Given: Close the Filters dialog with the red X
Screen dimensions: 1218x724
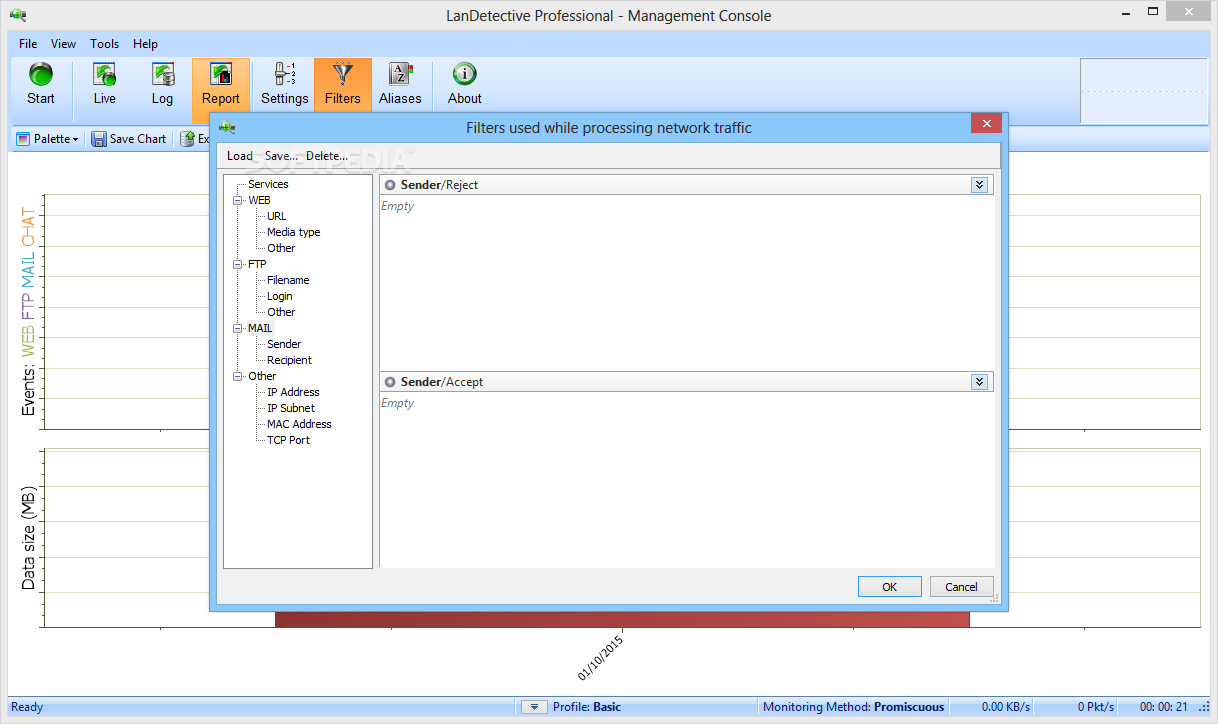Looking at the screenshot, I should point(986,124).
